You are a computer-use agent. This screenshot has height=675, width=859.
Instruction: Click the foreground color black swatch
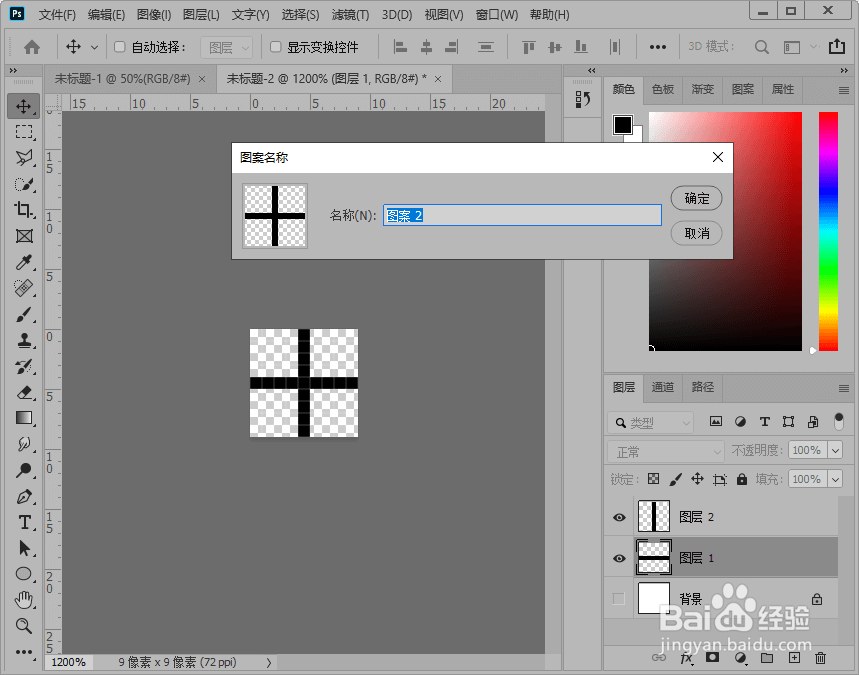coord(622,125)
